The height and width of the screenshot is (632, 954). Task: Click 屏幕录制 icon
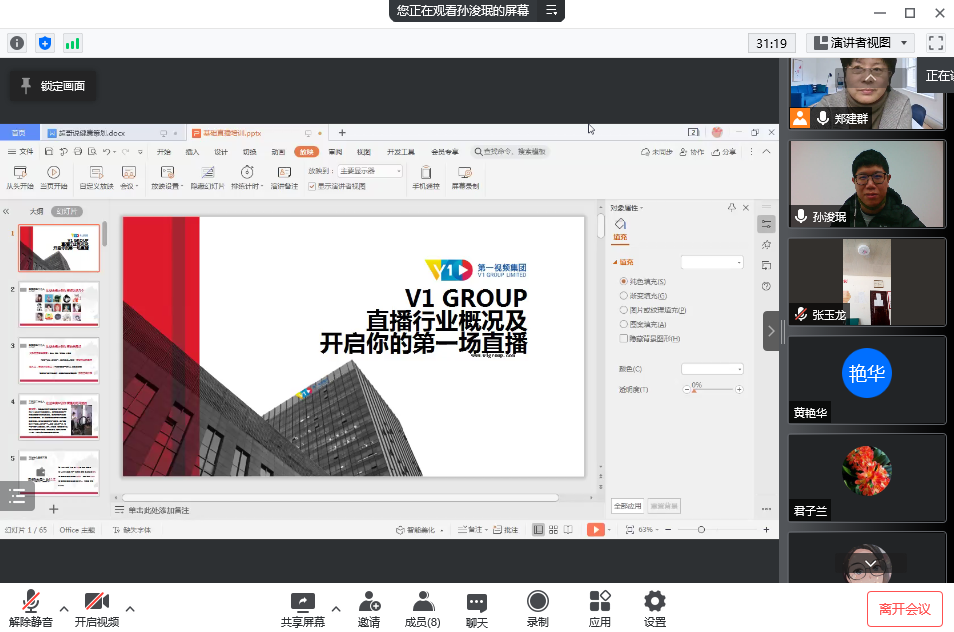pos(465,178)
